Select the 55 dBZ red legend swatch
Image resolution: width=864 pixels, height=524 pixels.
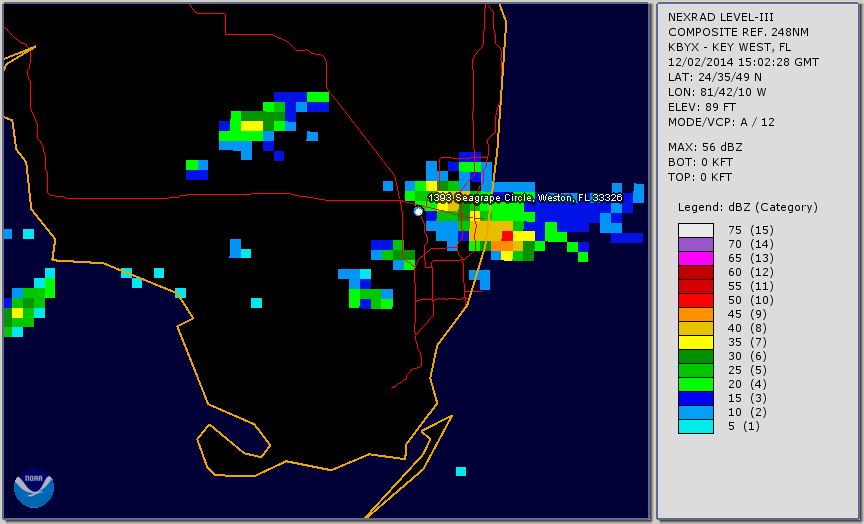point(695,286)
